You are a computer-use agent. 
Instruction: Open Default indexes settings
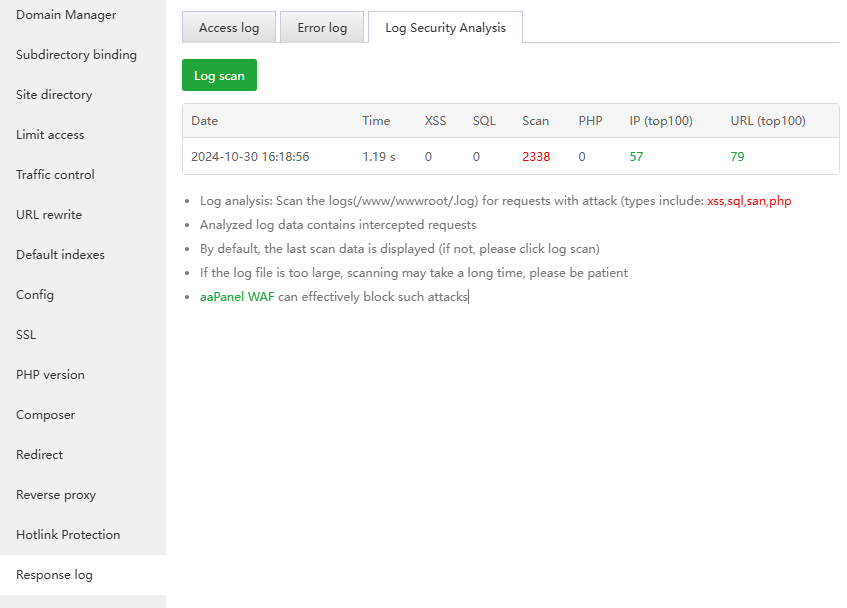[x=60, y=255]
